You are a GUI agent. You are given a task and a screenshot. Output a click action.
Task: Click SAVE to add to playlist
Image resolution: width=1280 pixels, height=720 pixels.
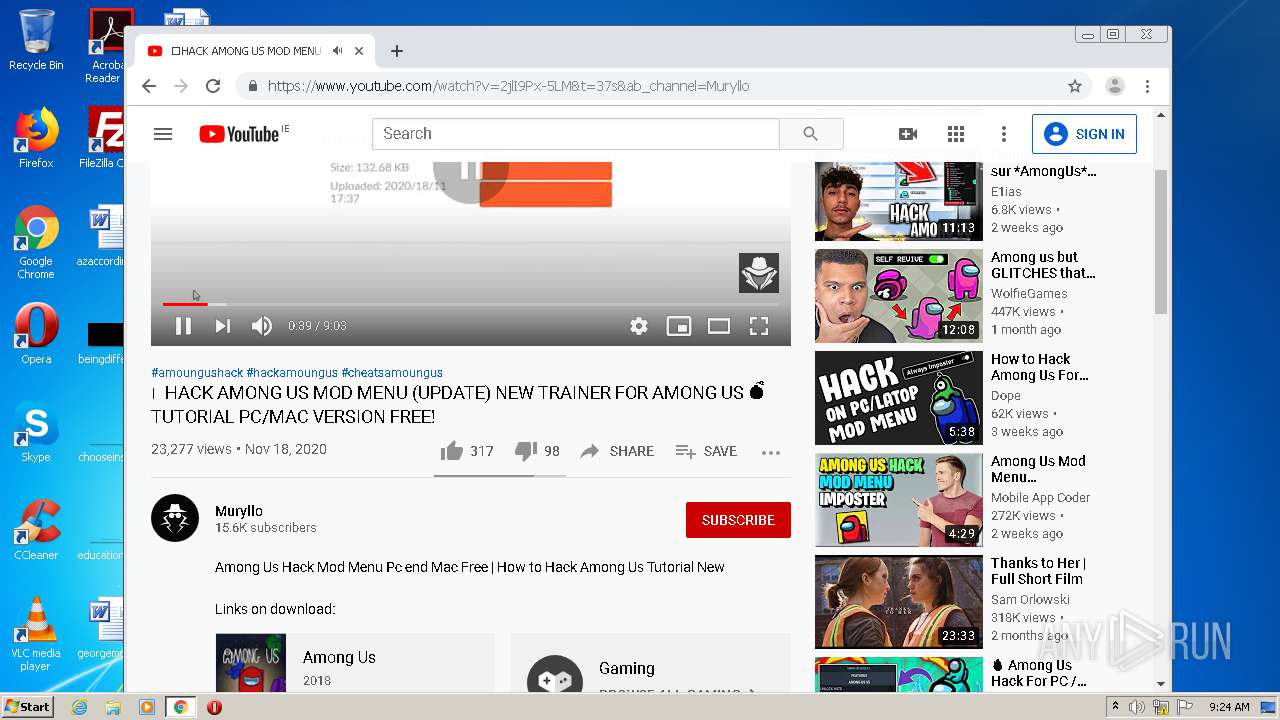pos(706,451)
